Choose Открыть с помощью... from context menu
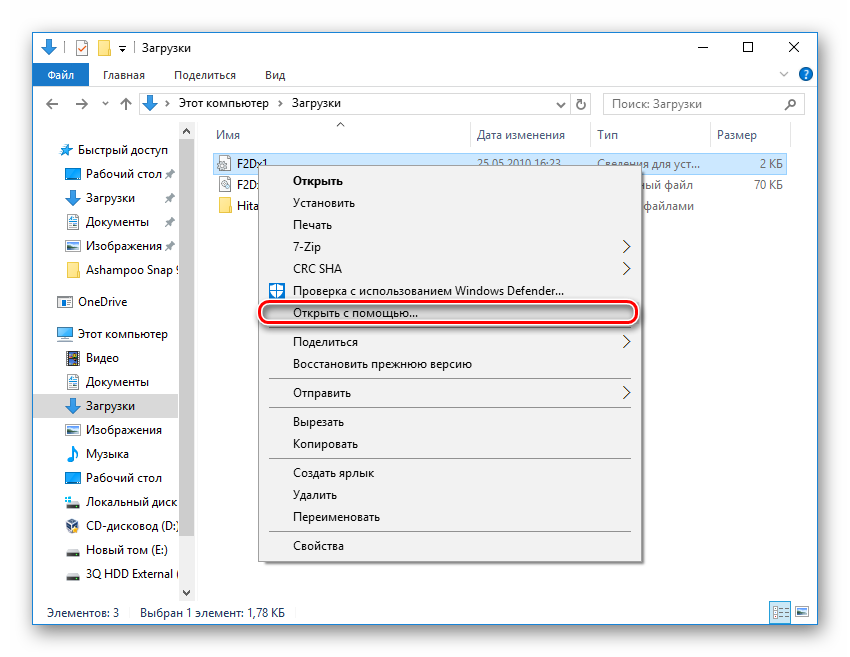Image resolution: width=850 pixels, height=657 pixels. tap(355, 313)
